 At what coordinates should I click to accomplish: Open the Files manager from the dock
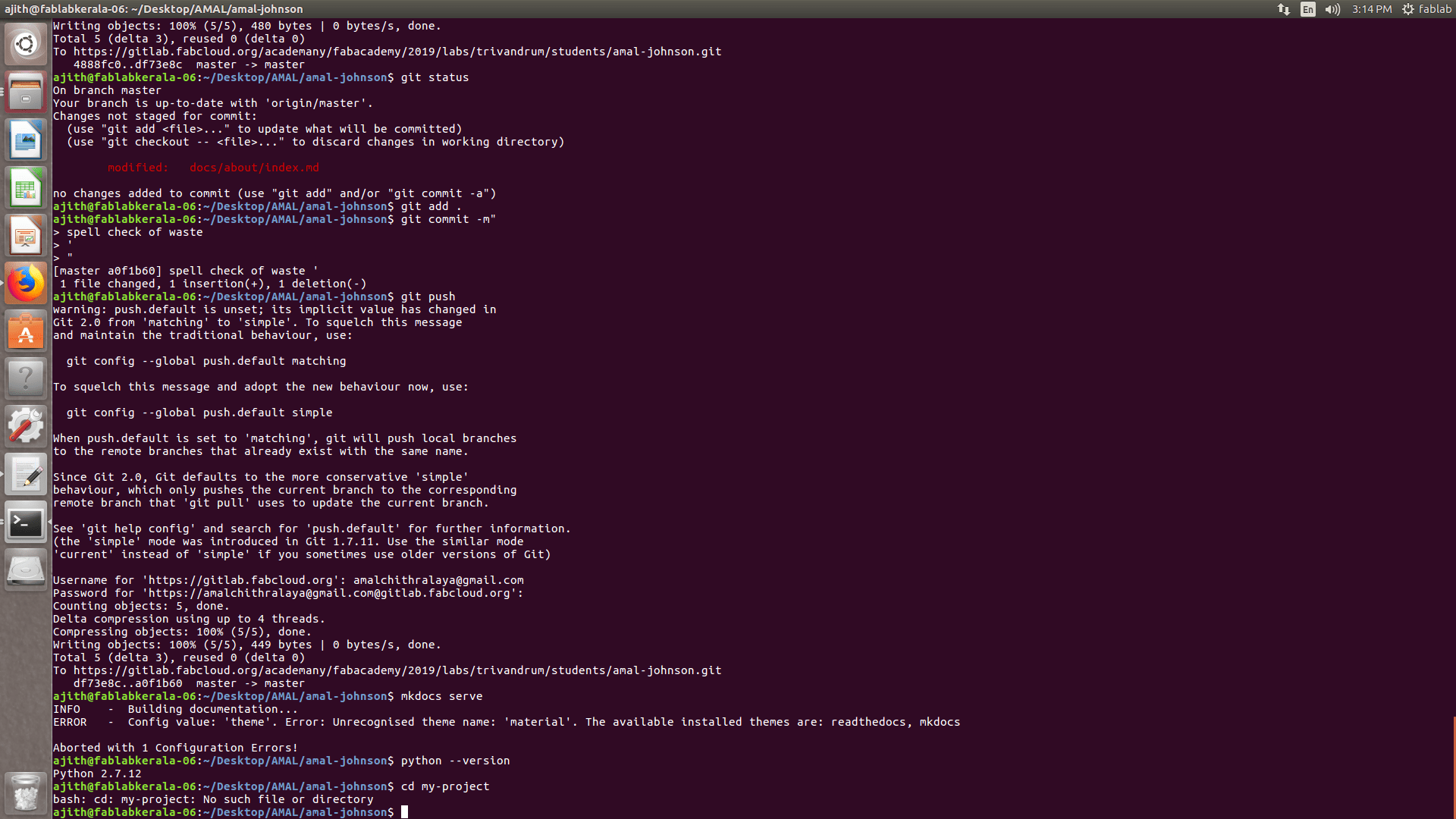[26, 92]
